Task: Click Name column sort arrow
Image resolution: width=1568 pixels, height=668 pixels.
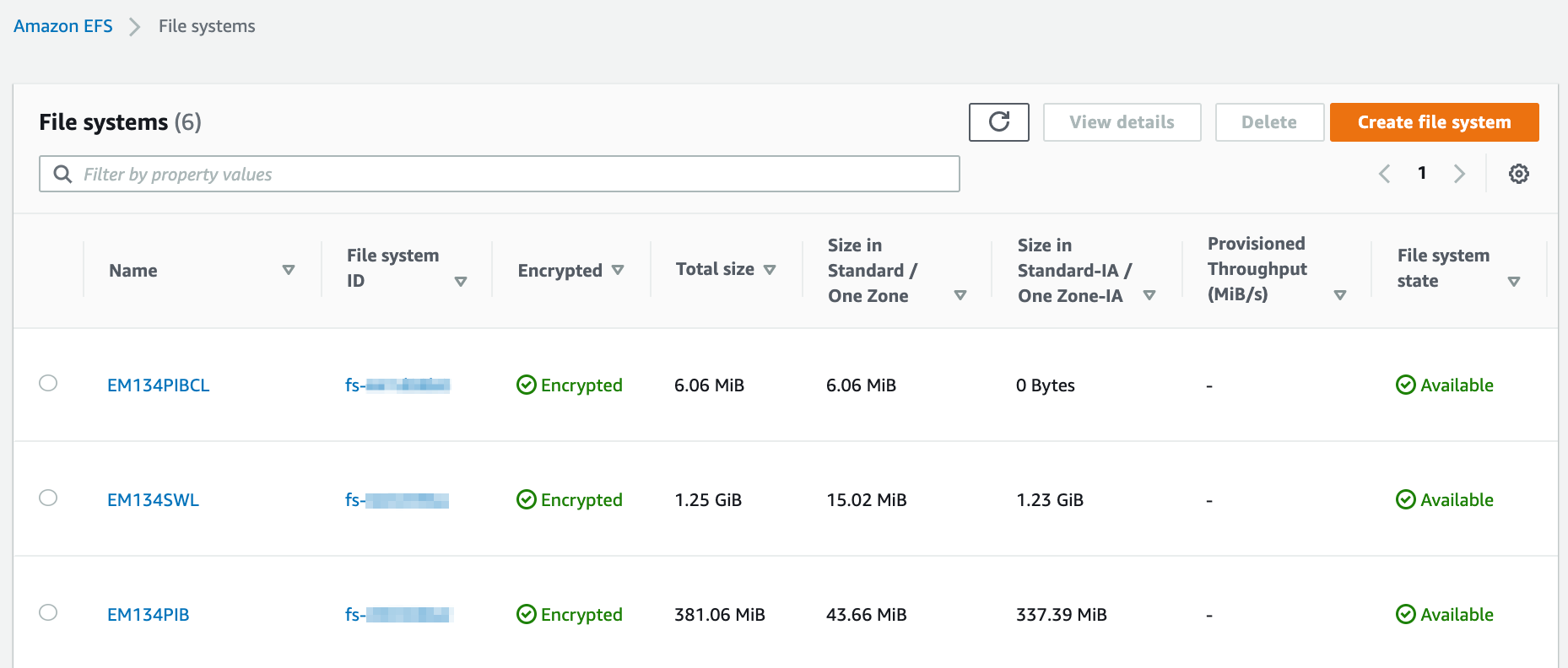Action: pos(289,270)
